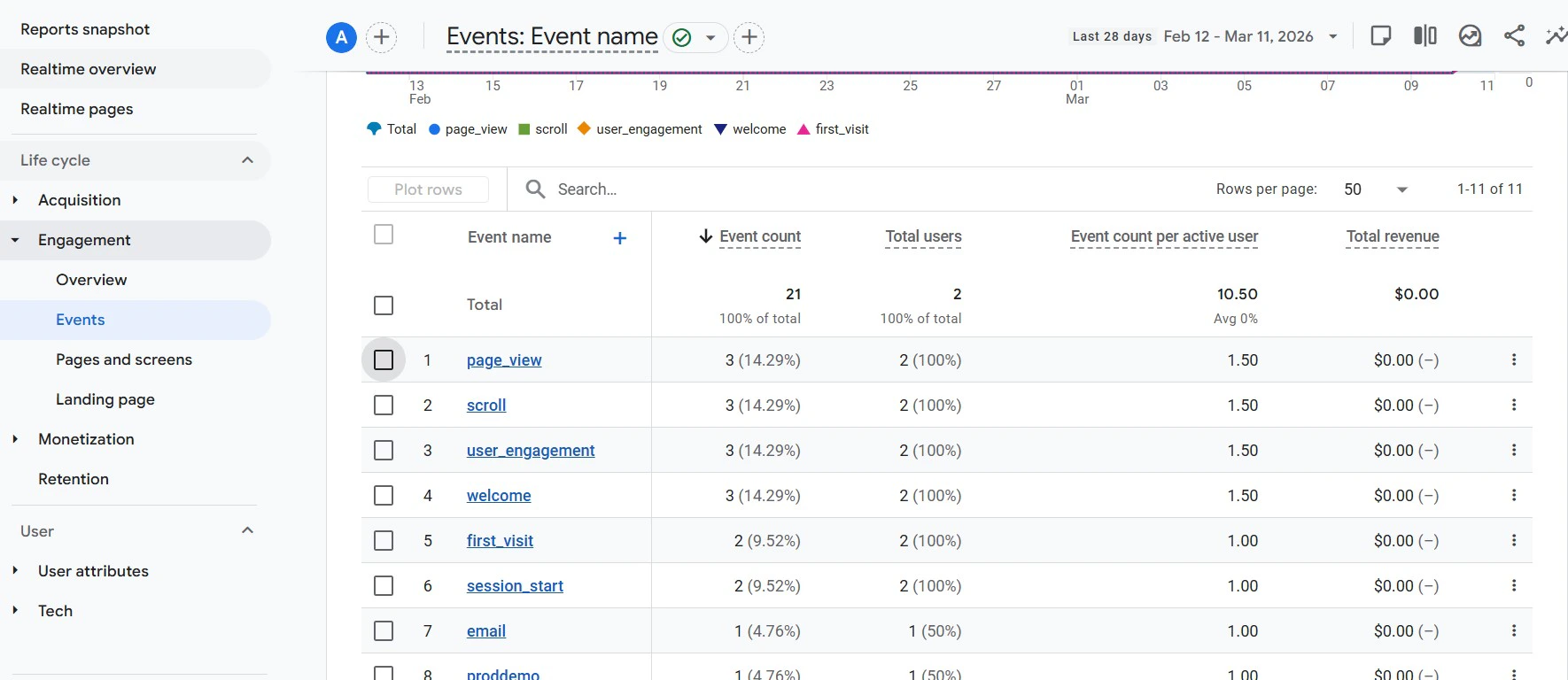Open the Rows per page dropdown
Image resolution: width=1568 pixels, height=680 pixels.
point(1376,189)
